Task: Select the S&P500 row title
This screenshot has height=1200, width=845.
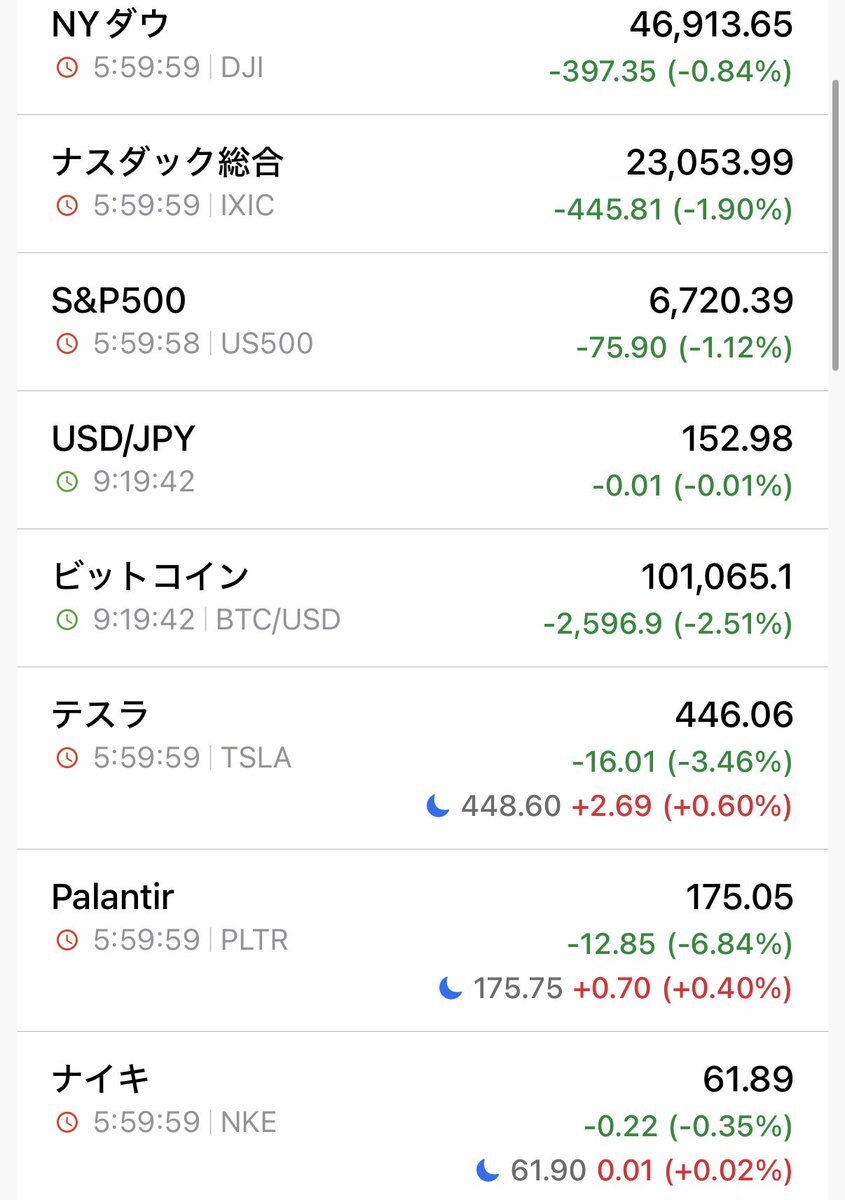Action: tap(119, 300)
